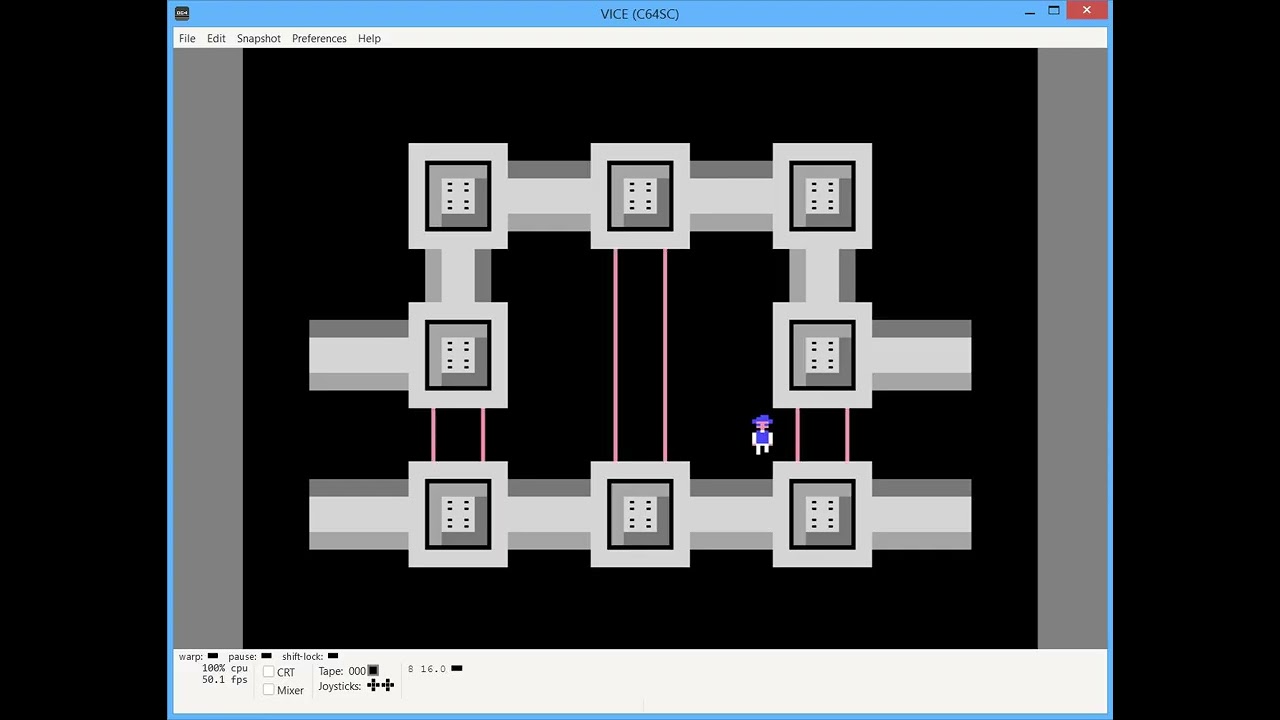Toggle the pause indicator LED
The height and width of the screenshot is (720, 1280).
pos(266,656)
